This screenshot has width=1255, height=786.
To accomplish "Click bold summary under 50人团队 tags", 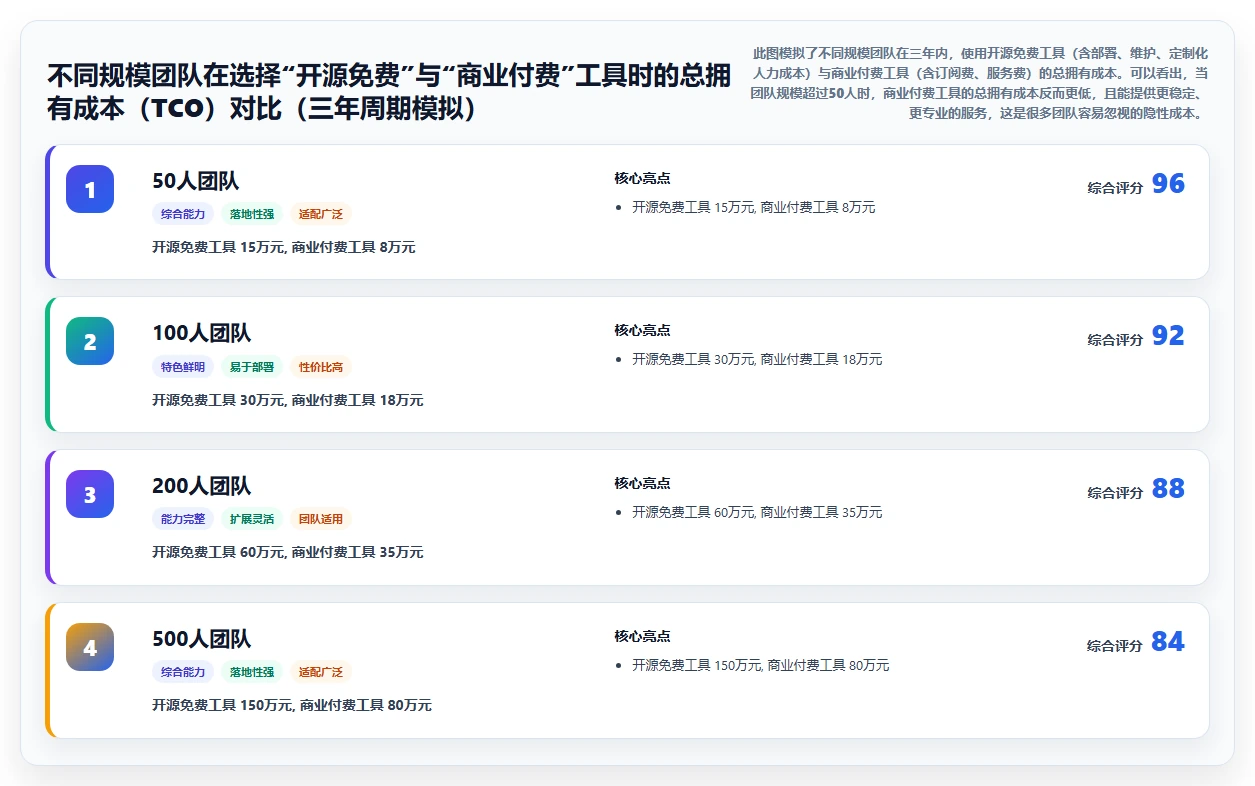I will pos(284,247).
